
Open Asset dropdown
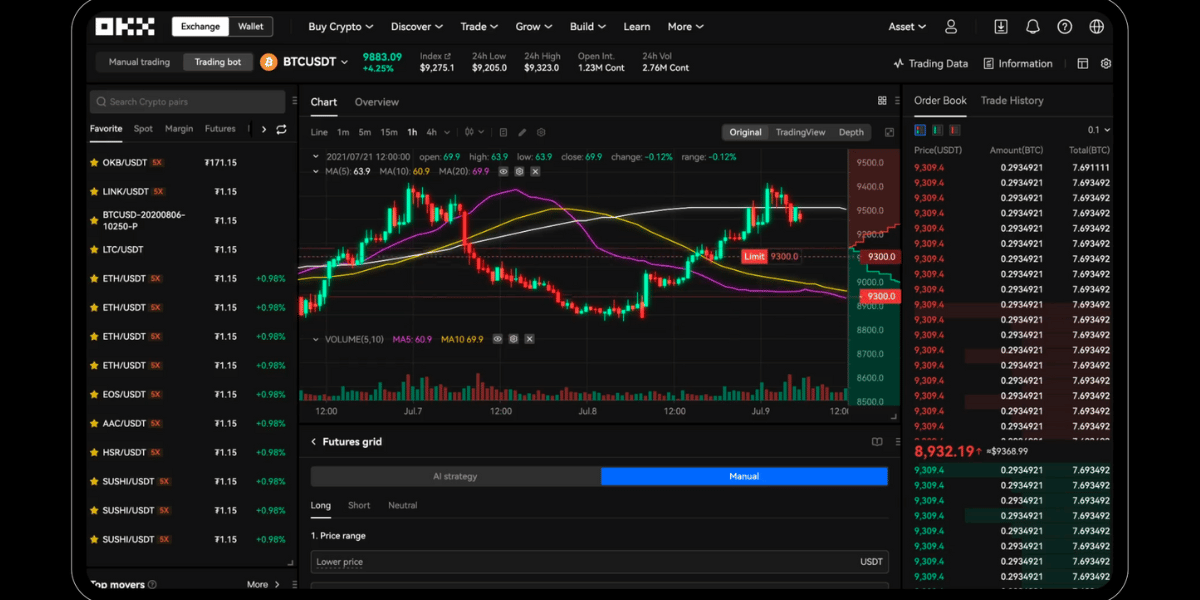pyautogui.click(x=907, y=27)
